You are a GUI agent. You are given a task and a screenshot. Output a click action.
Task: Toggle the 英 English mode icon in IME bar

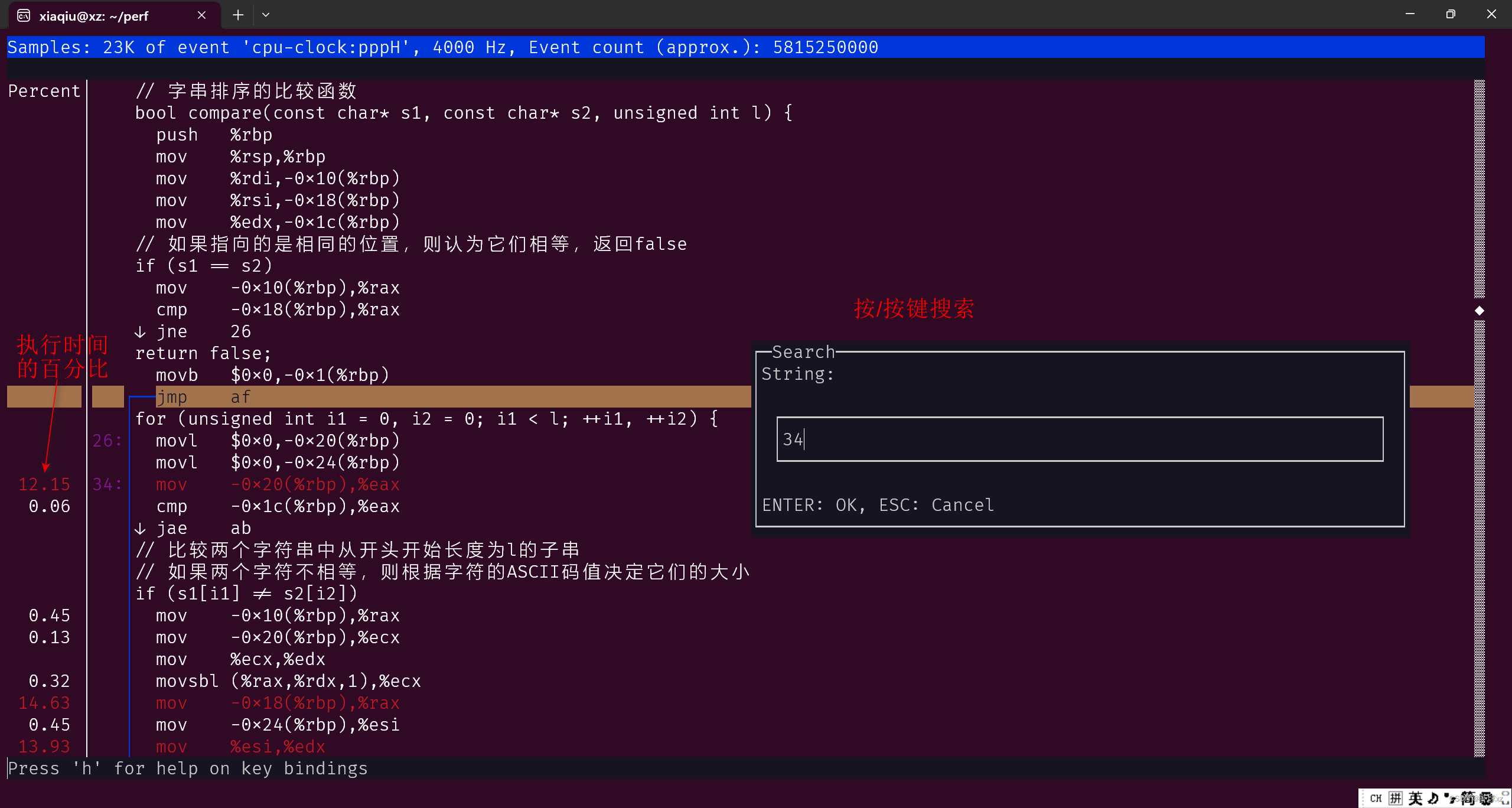(1415, 799)
